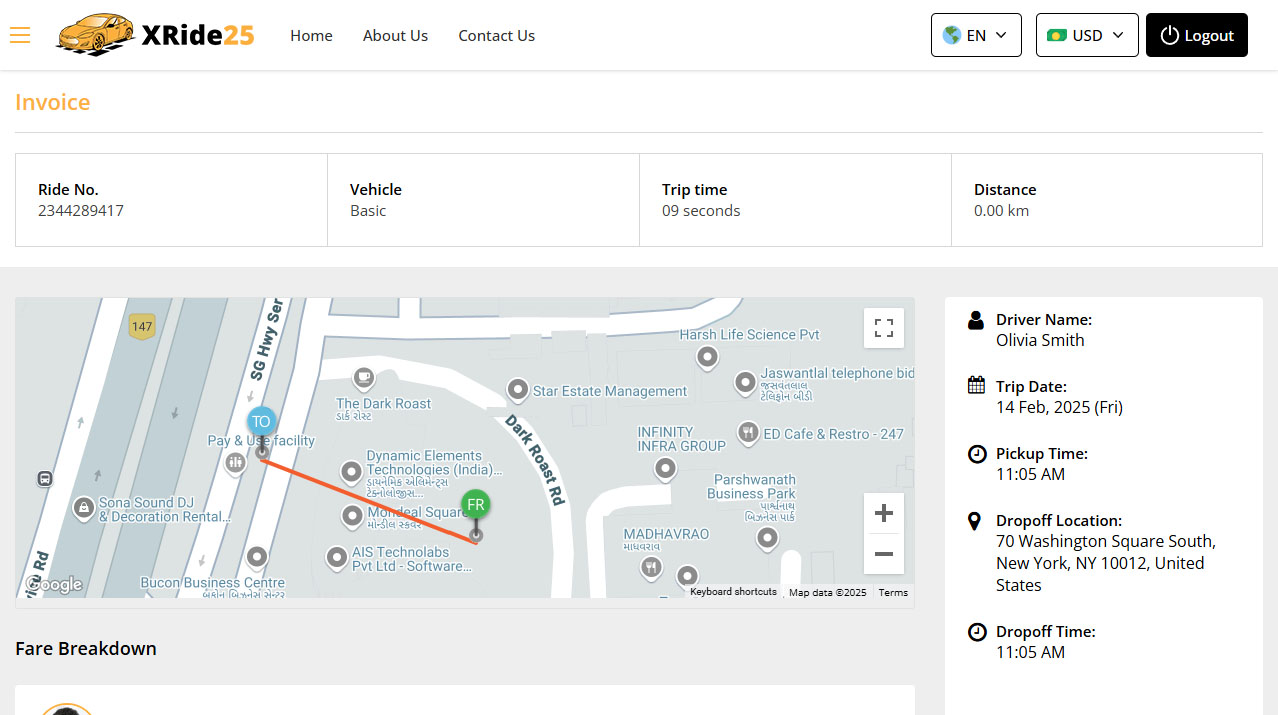
Task: Click the ride number 2344289417
Action: coord(81,211)
